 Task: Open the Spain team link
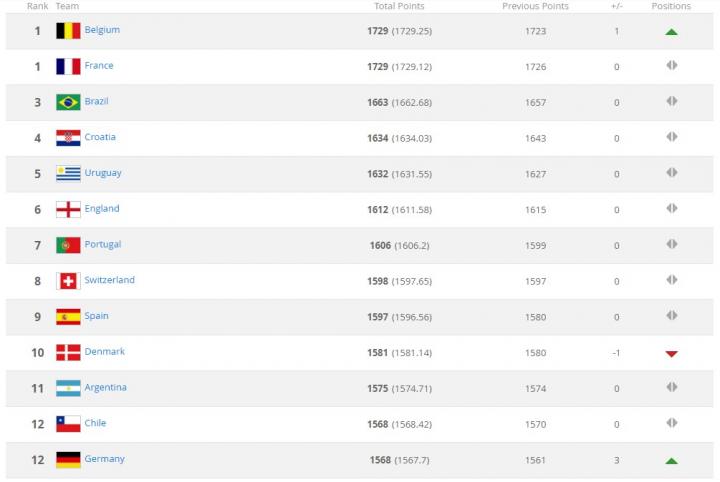[97, 316]
